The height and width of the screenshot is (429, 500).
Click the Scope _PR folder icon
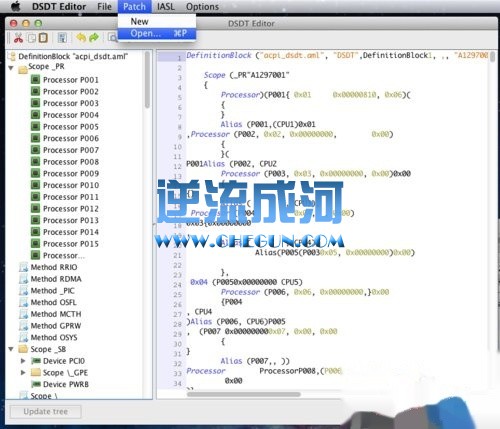pos(23,69)
